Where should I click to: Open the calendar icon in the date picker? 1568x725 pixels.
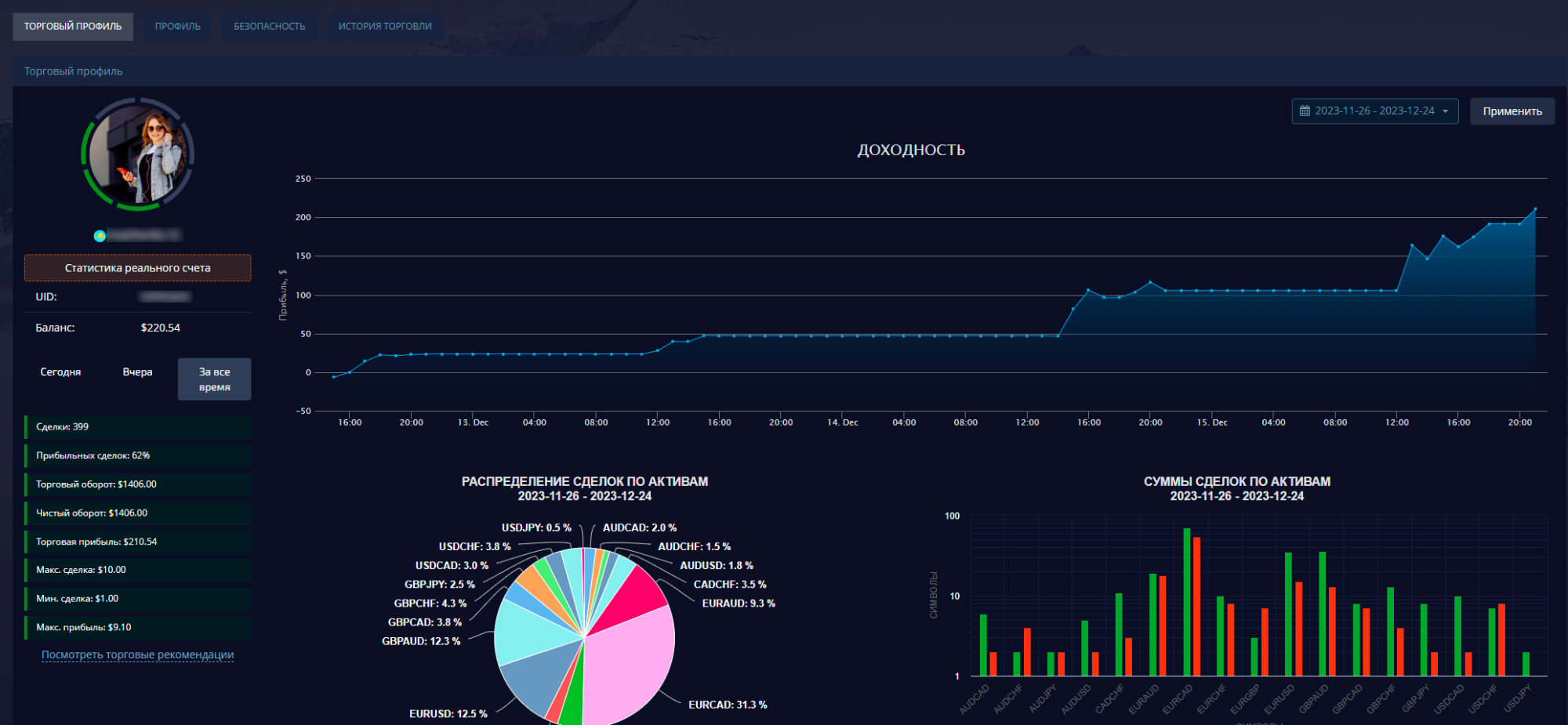tap(1304, 111)
